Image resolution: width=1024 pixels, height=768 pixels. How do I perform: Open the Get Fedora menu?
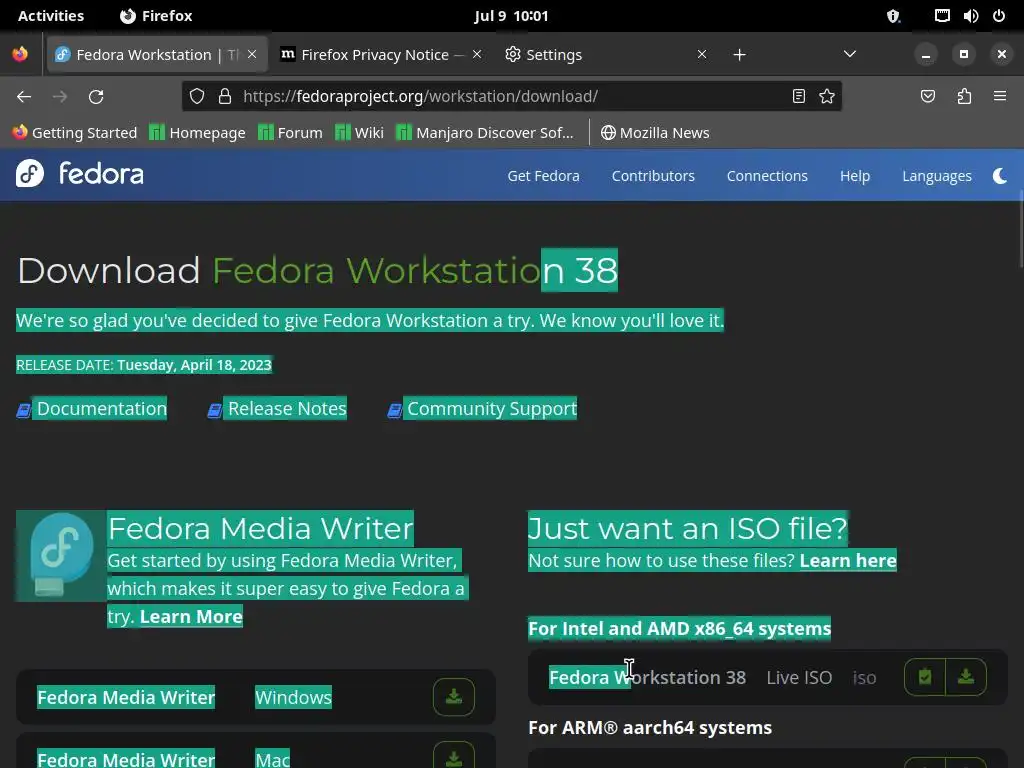pyautogui.click(x=543, y=176)
